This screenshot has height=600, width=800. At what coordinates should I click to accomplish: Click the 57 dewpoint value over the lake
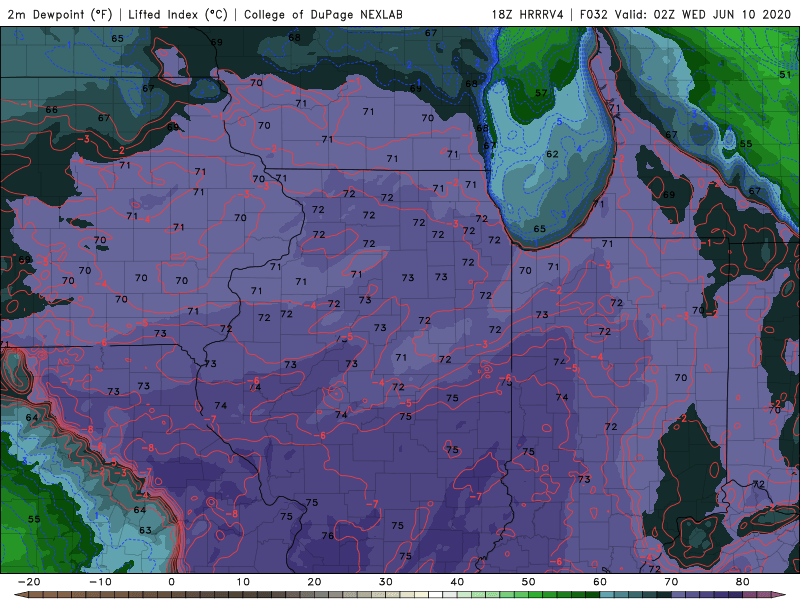[541, 93]
